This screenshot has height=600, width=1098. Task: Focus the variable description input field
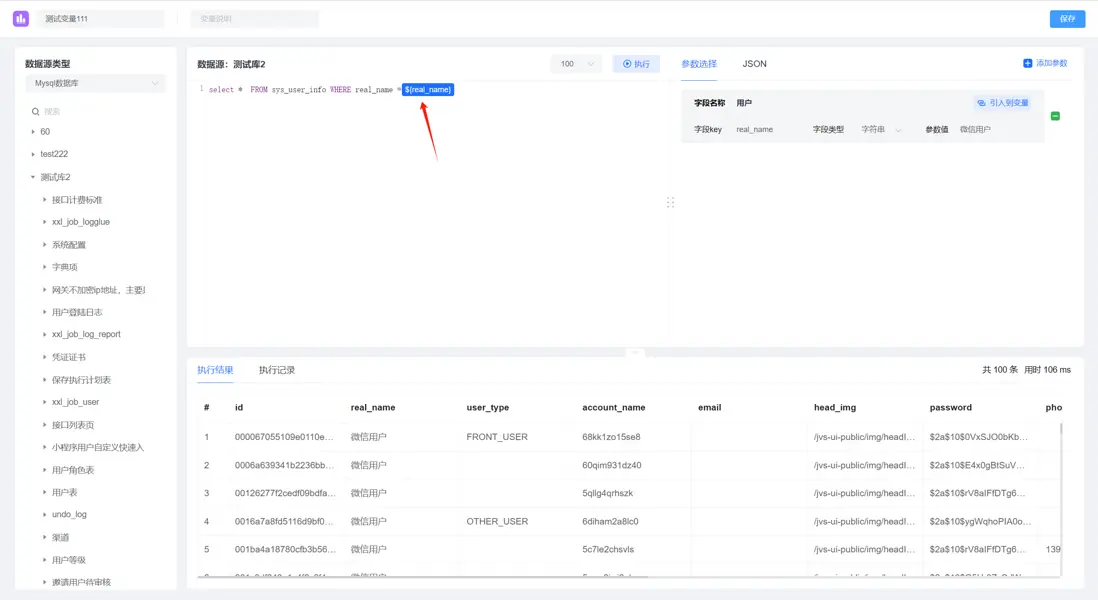point(255,19)
